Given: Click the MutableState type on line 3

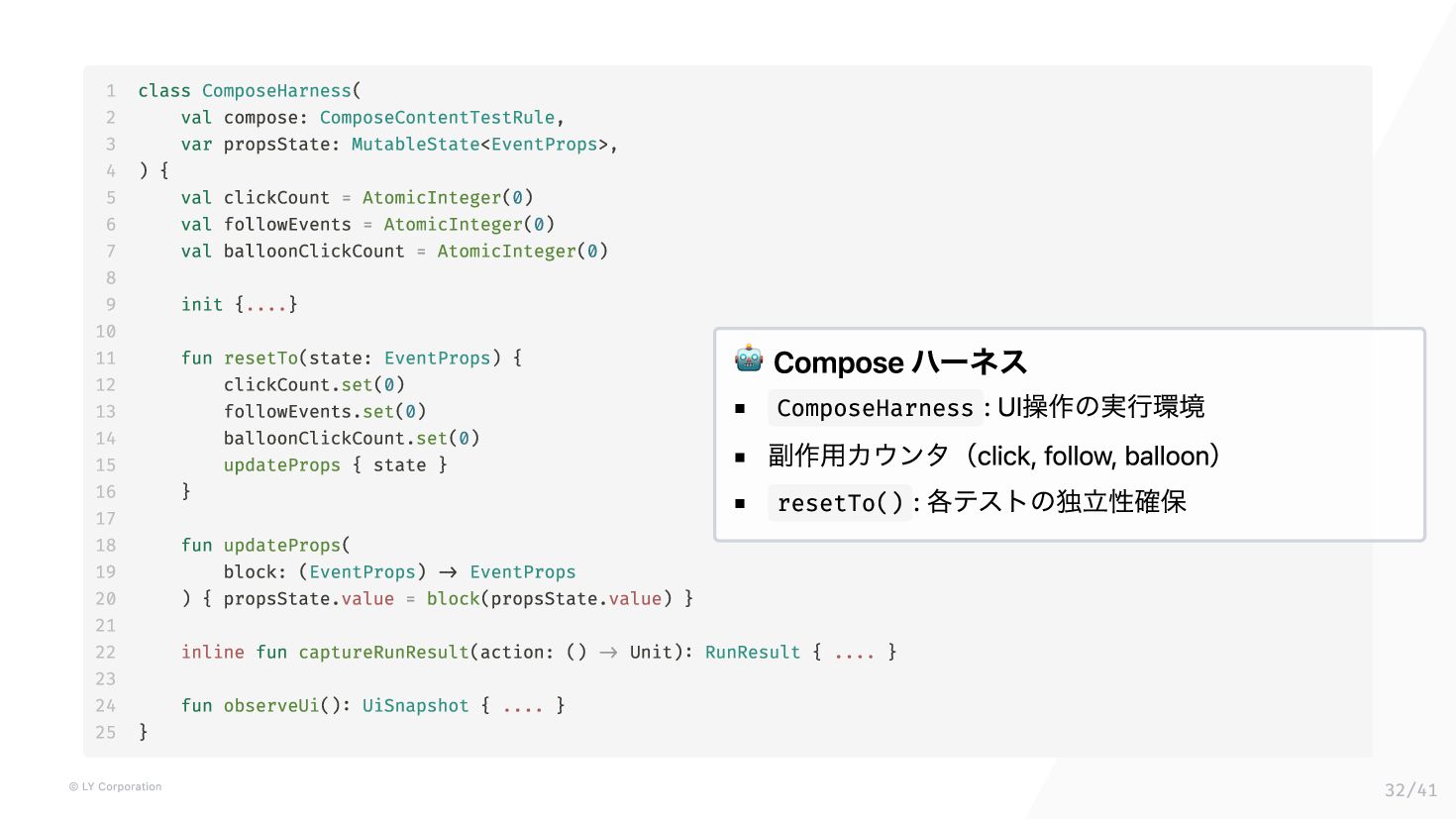Looking at the screenshot, I should tap(416, 145).
